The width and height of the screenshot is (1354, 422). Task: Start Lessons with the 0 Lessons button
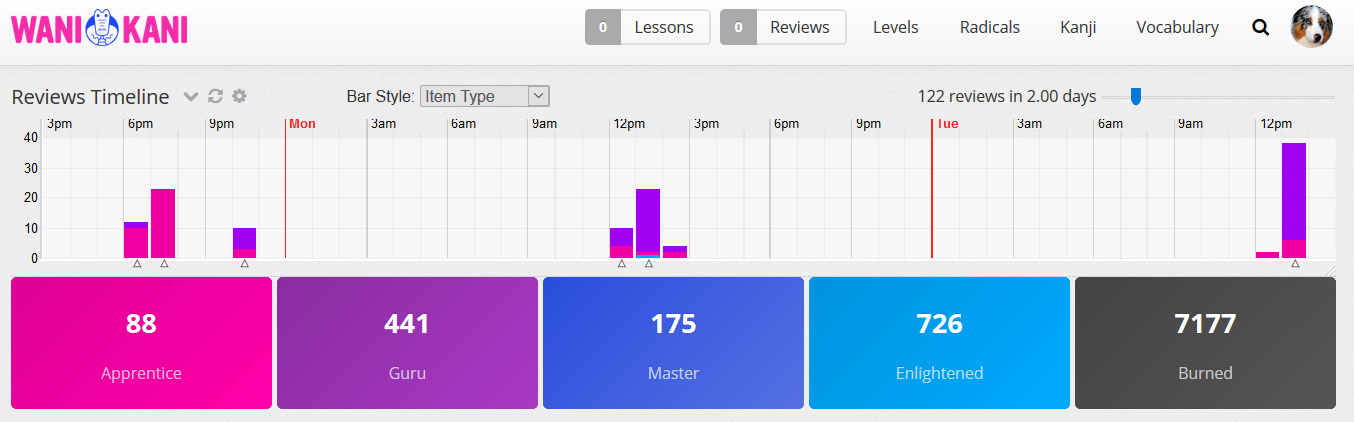point(648,27)
